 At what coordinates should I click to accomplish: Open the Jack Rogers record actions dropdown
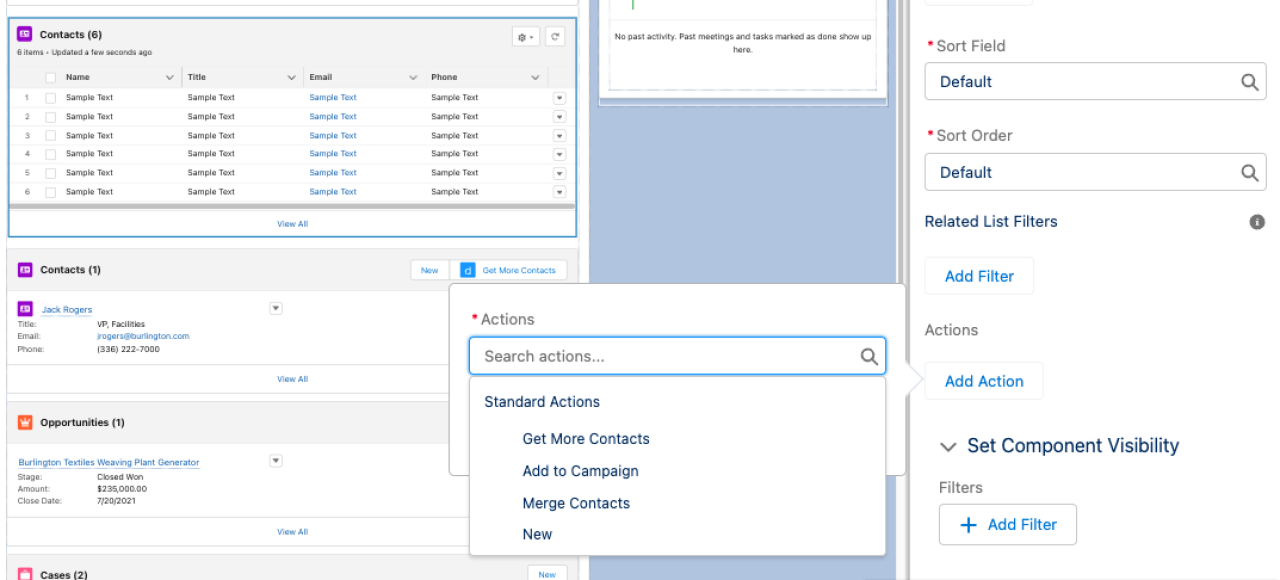coord(276,309)
